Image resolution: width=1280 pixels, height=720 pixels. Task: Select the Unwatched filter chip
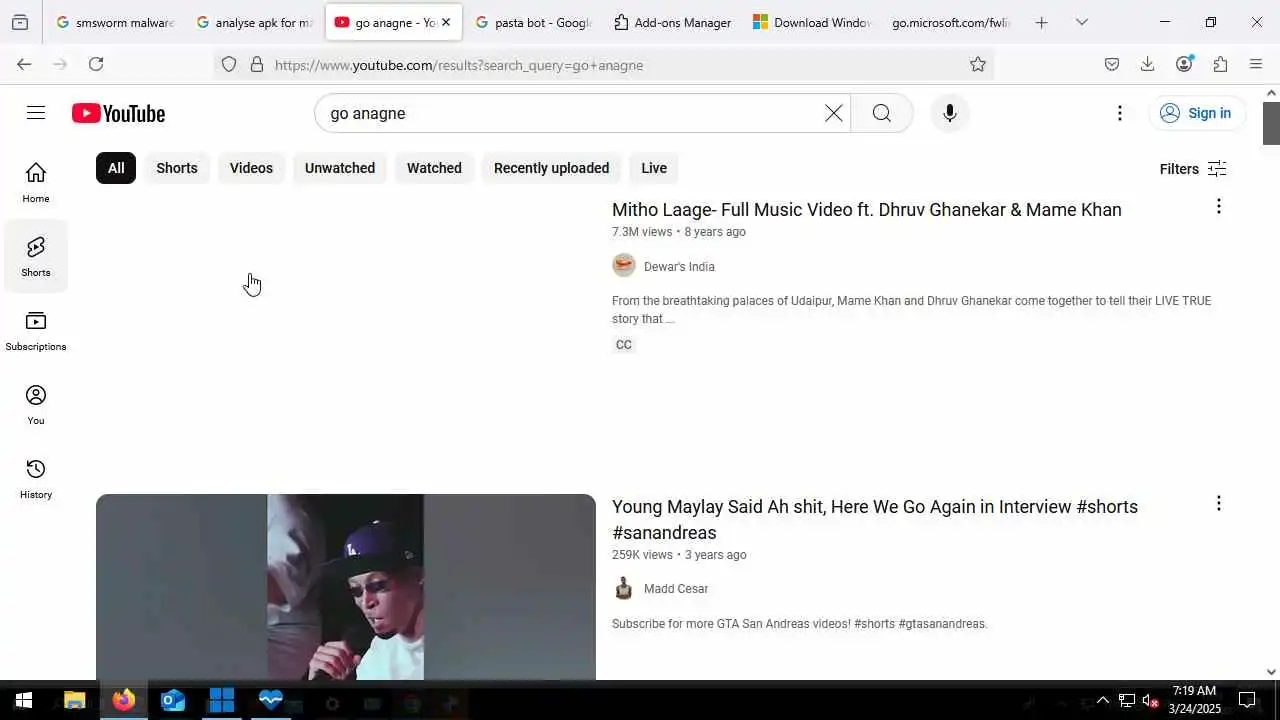coord(340,168)
